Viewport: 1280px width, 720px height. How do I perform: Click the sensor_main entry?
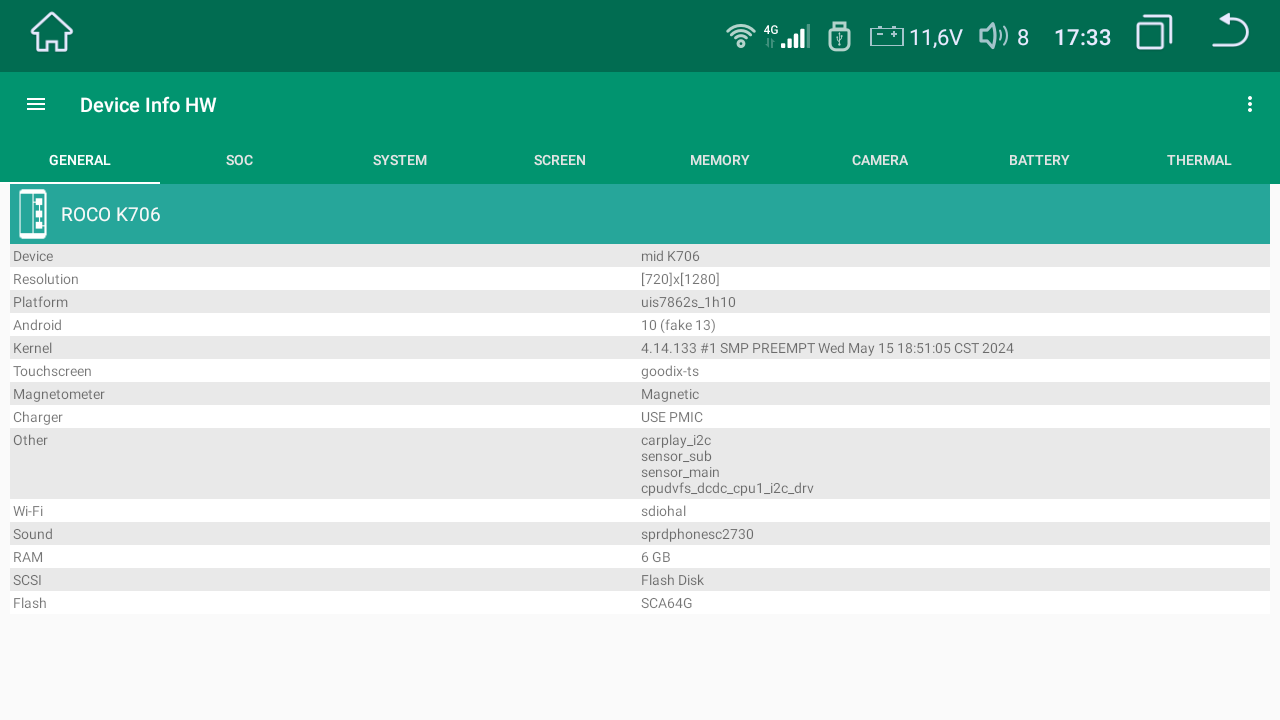[x=680, y=472]
